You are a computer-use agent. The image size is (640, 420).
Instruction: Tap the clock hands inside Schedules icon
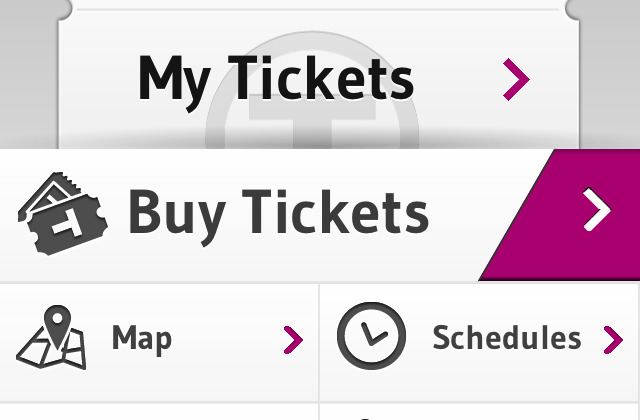(x=374, y=335)
